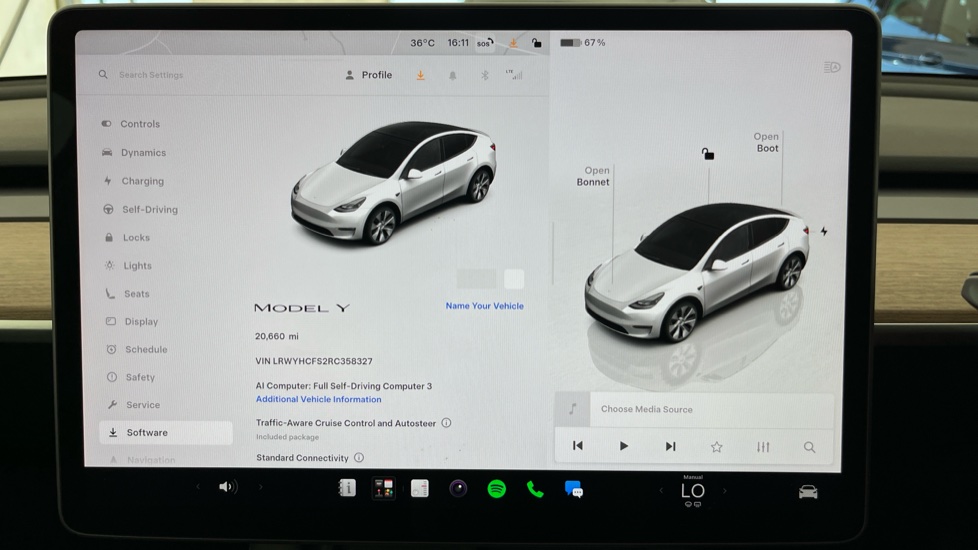
Task: Tap the volume speaker icon
Action: coord(228,486)
